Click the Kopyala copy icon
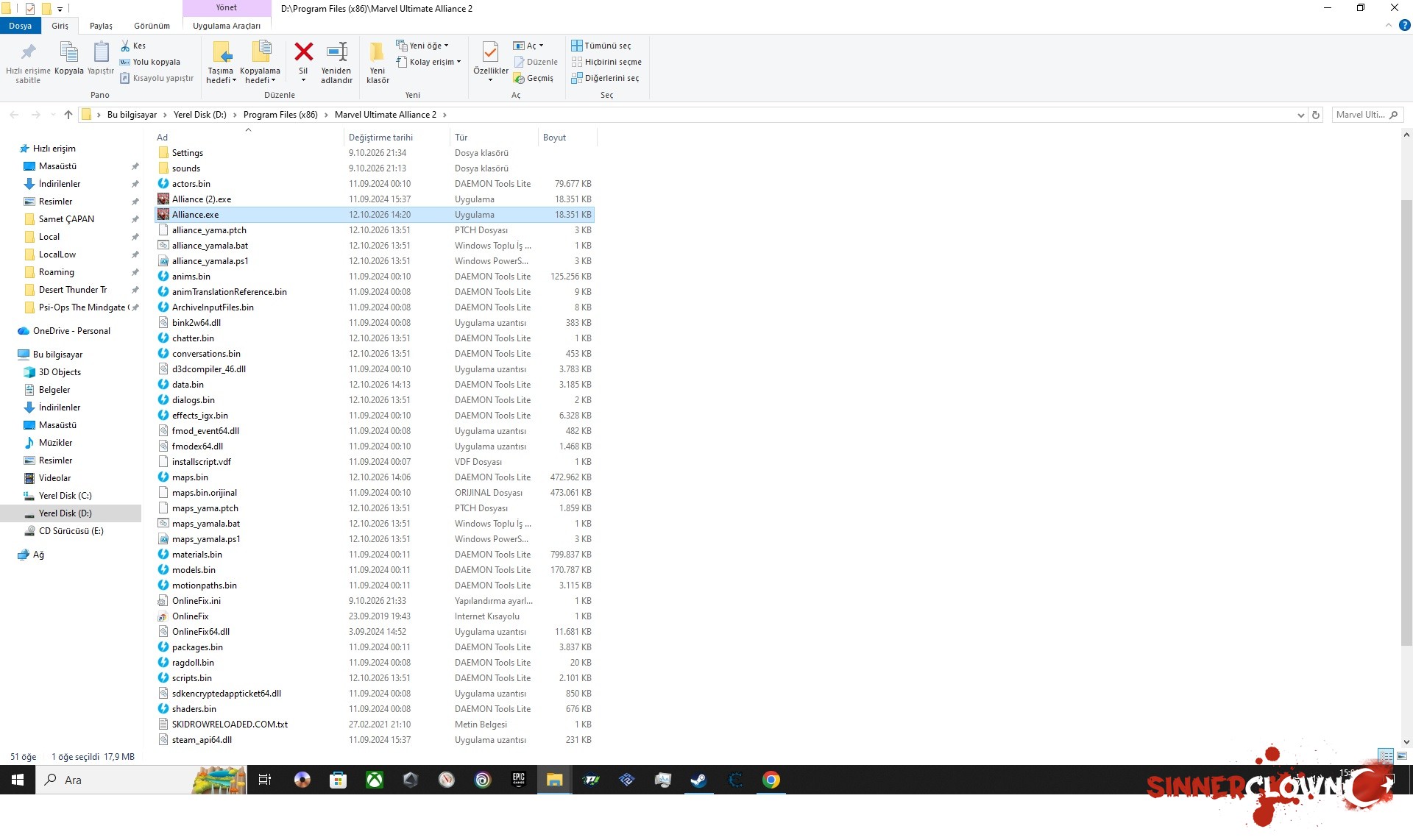The width and height of the screenshot is (1413, 840). [x=68, y=52]
